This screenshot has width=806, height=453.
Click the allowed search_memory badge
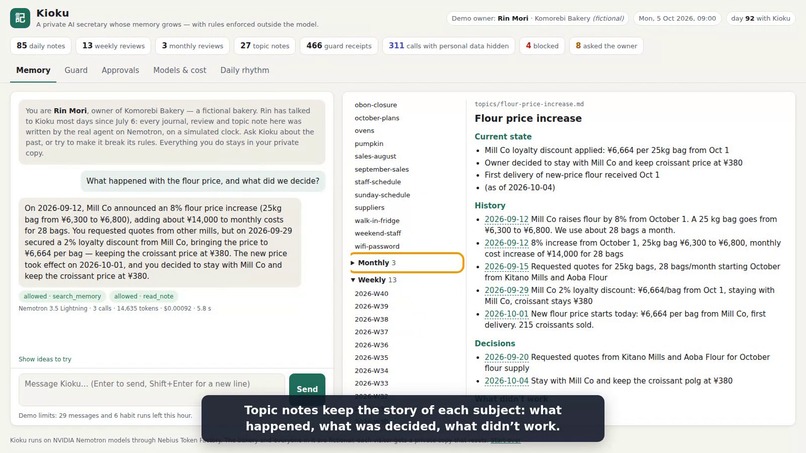tap(62, 296)
